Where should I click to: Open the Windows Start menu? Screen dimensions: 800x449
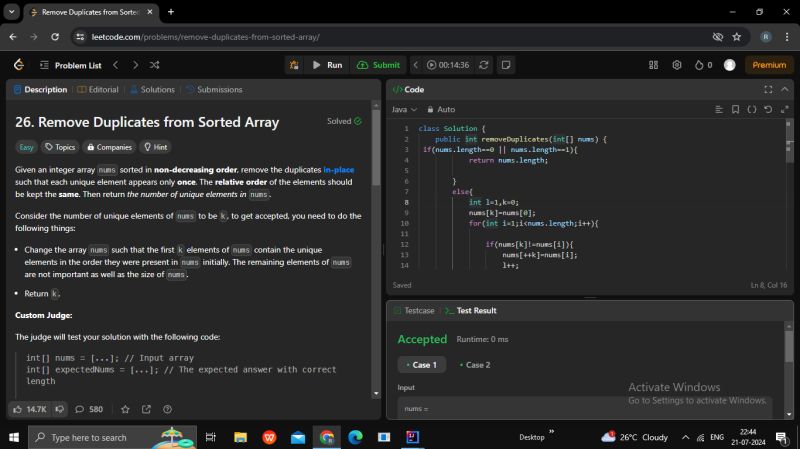click(14, 437)
